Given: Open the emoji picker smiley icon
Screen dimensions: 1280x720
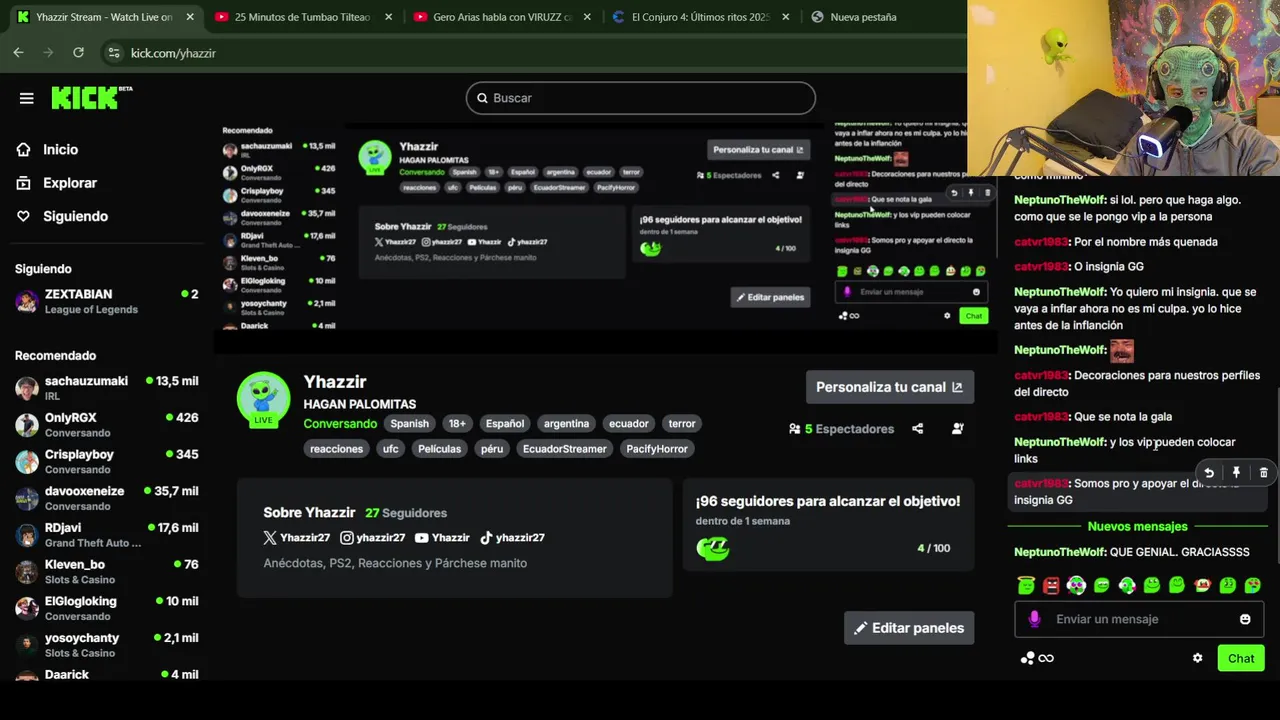Looking at the screenshot, I should [1245, 619].
